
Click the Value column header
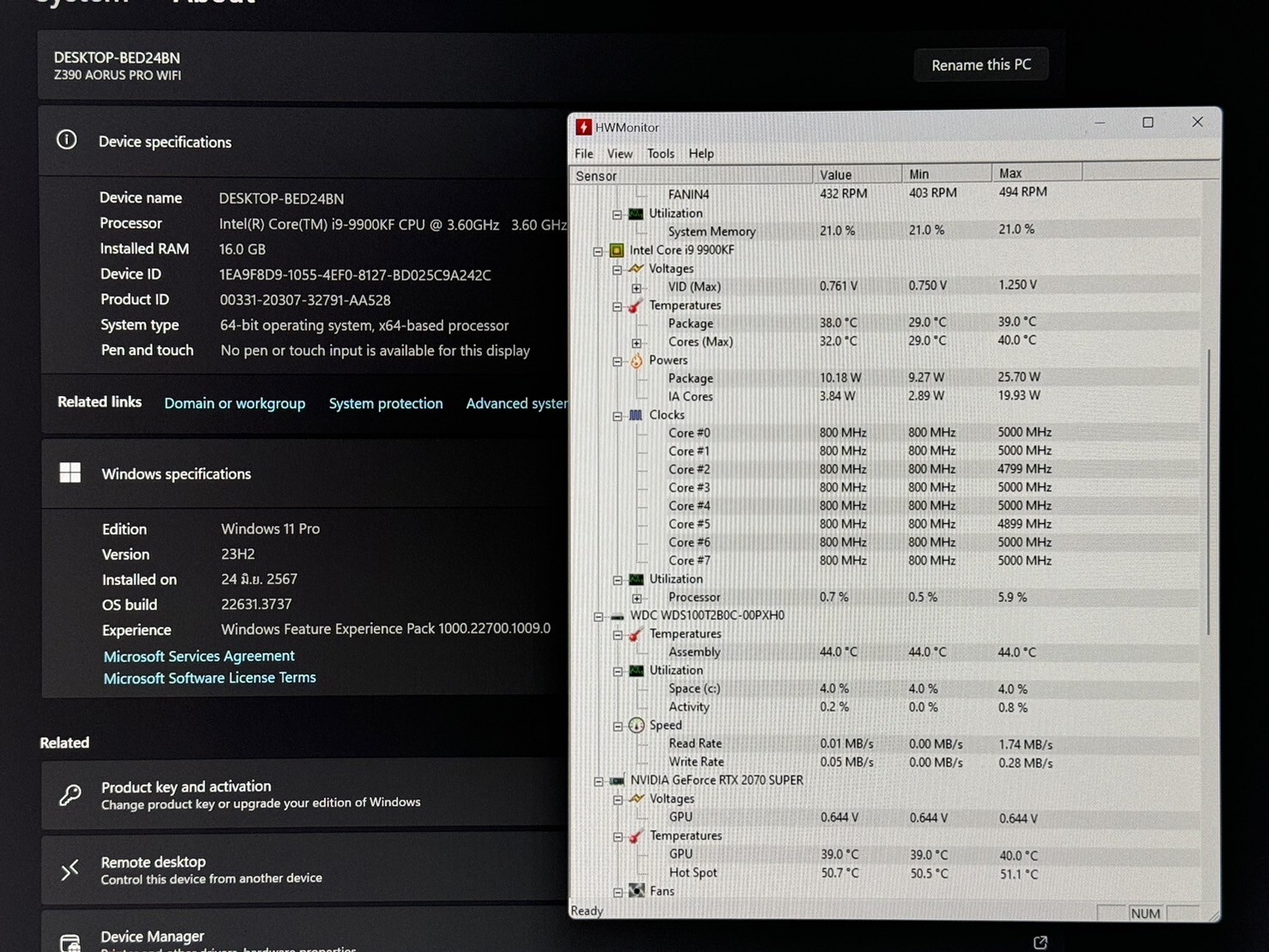click(857, 174)
